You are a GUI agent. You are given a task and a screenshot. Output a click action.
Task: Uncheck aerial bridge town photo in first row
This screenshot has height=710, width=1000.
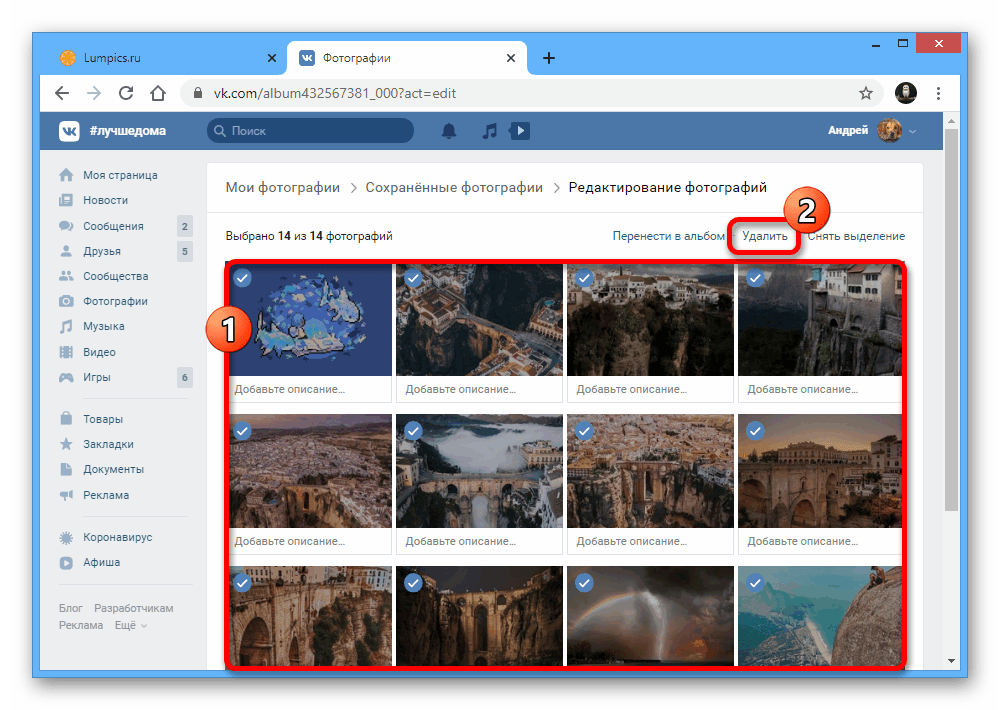pos(414,278)
